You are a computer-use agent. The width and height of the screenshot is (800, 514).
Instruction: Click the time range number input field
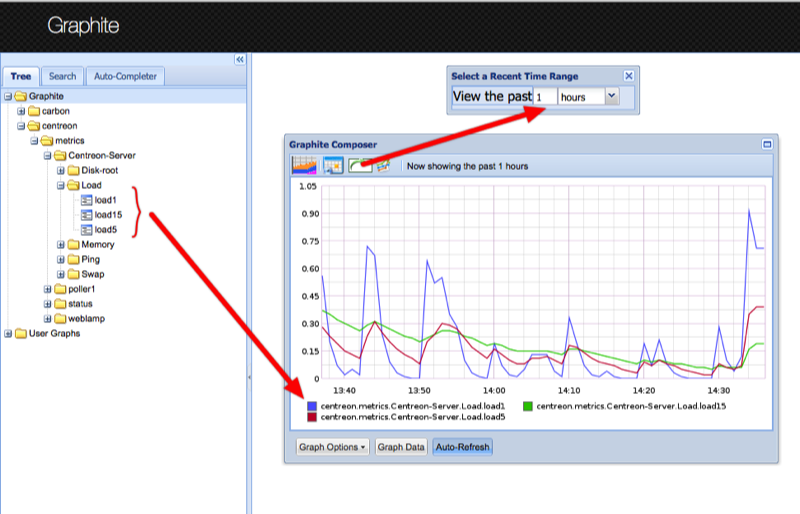click(x=544, y=97)
